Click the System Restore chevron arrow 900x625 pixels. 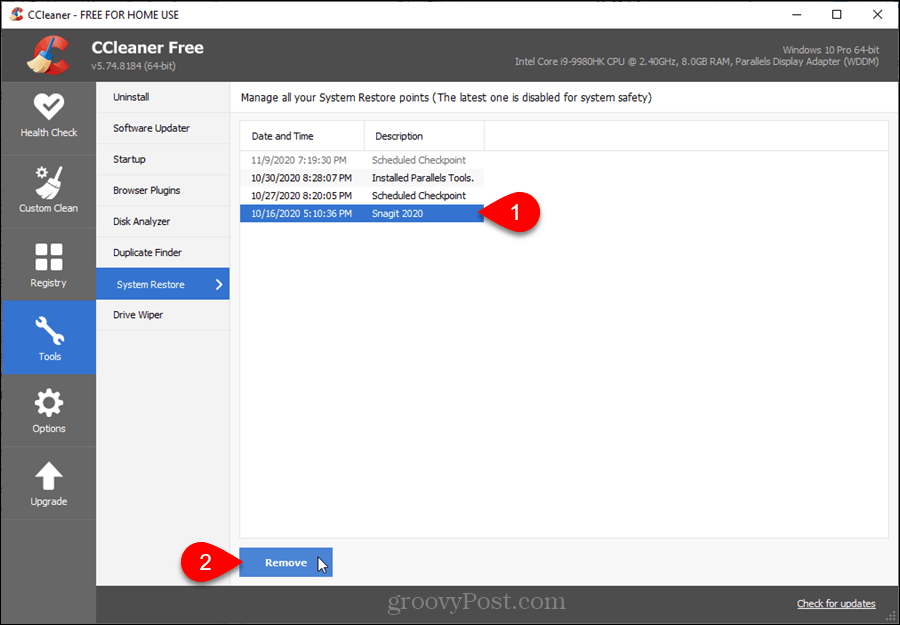219,284
